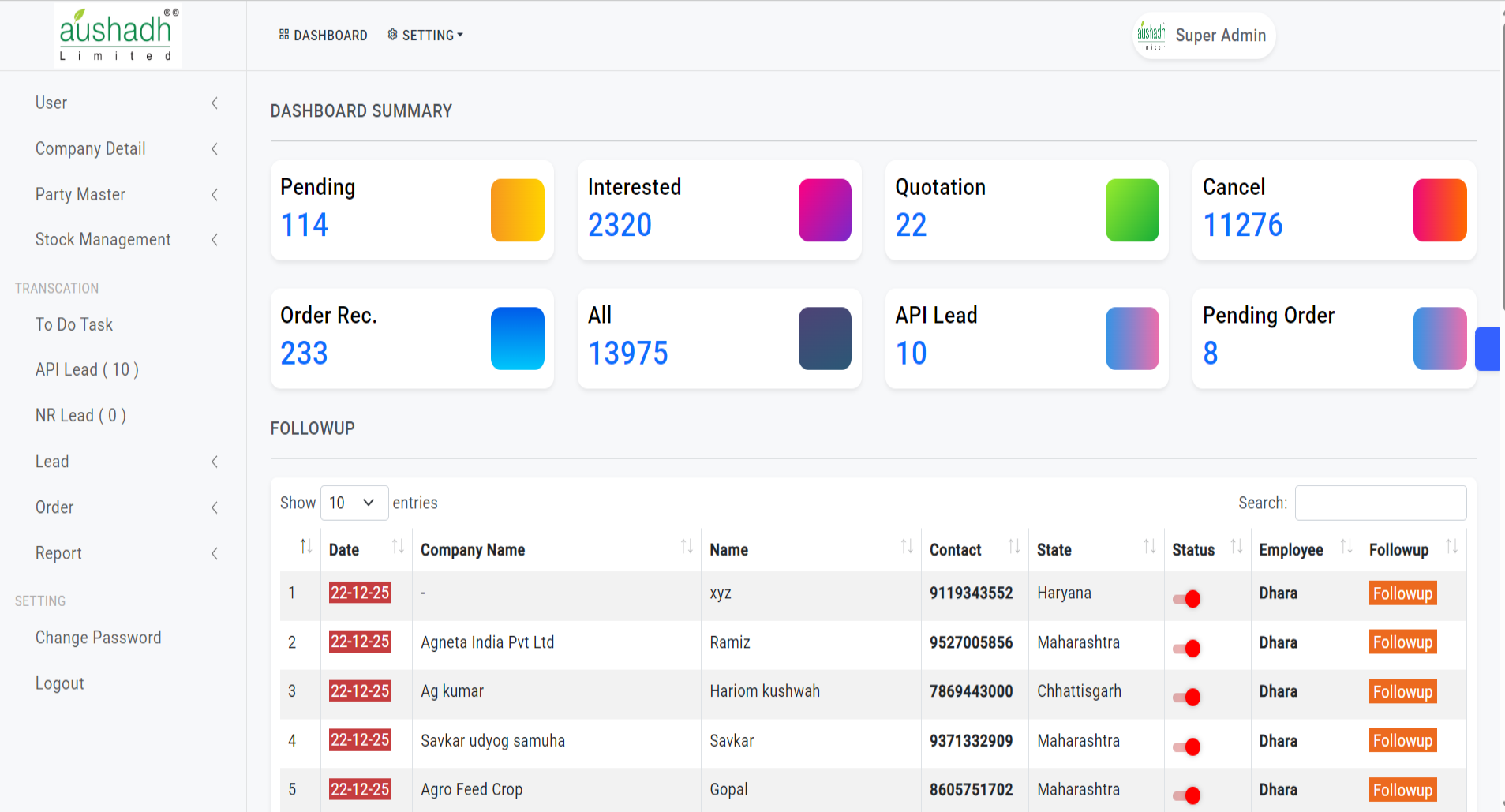Click the Pending card orange icon
The width and height of the screenshot is (1505, 812).
517,210
